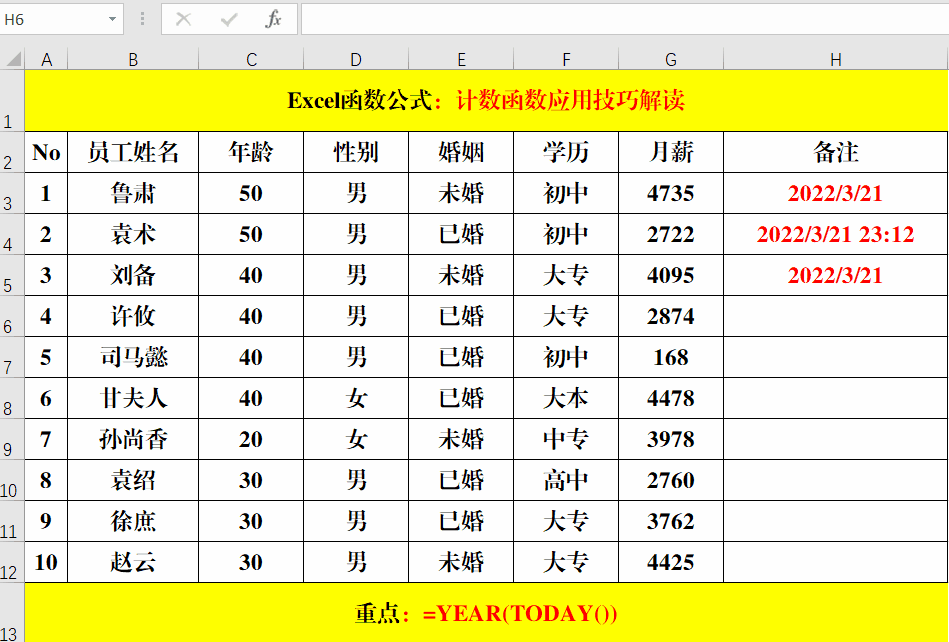
Task: Click the education cell '中专'
Action: pyautogui.click(x=566, y=439)
